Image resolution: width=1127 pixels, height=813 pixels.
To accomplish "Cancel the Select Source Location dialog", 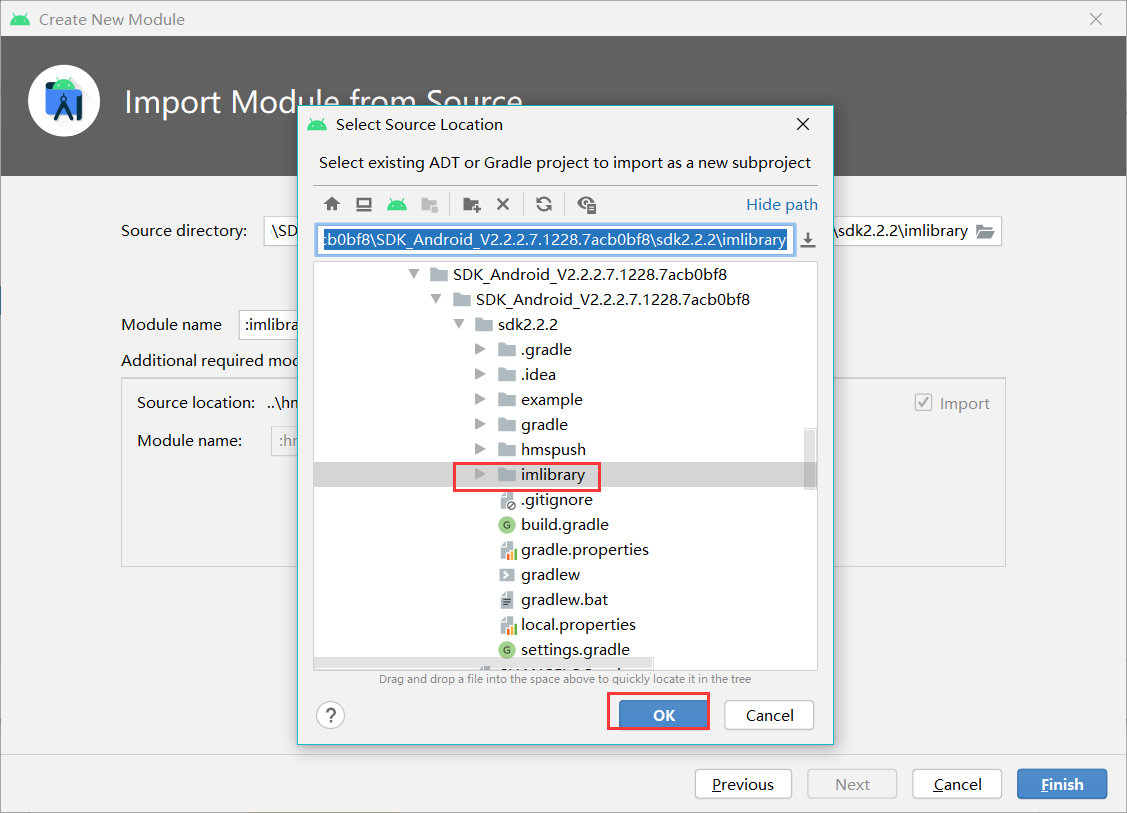I will pyautogui.click(x=769, y=715).
